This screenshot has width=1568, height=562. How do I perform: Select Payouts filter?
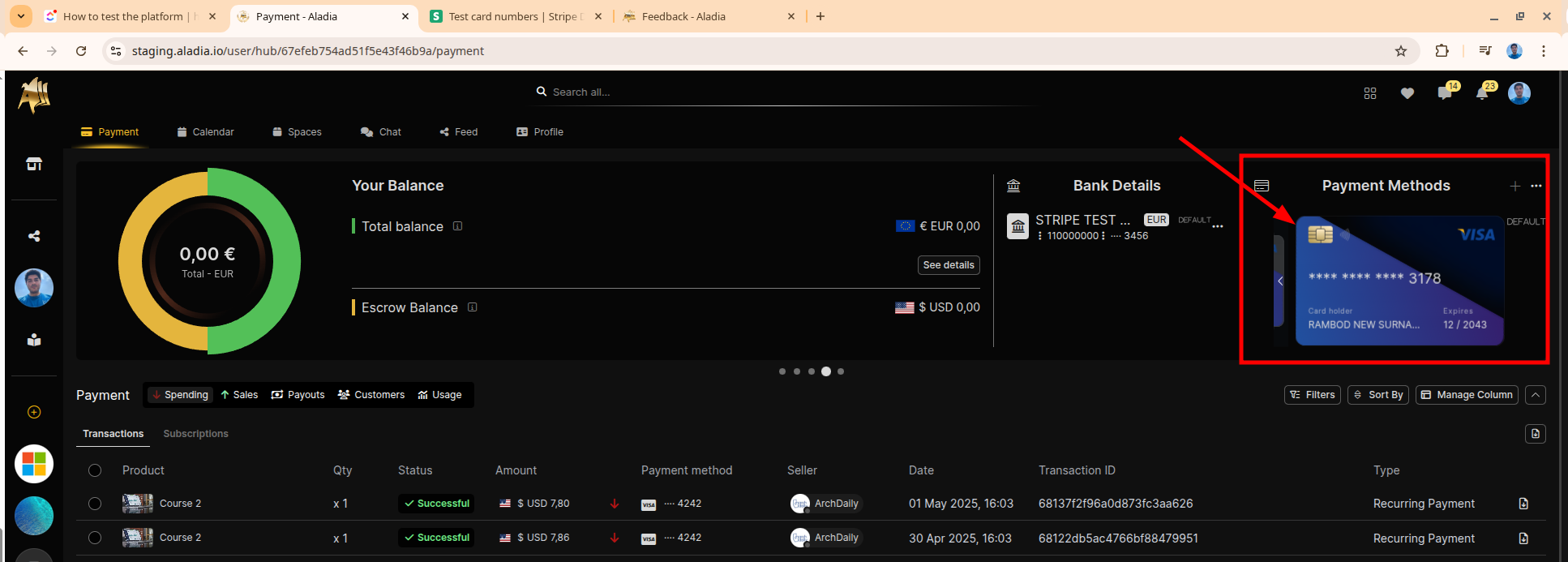[x=298, y=395]
